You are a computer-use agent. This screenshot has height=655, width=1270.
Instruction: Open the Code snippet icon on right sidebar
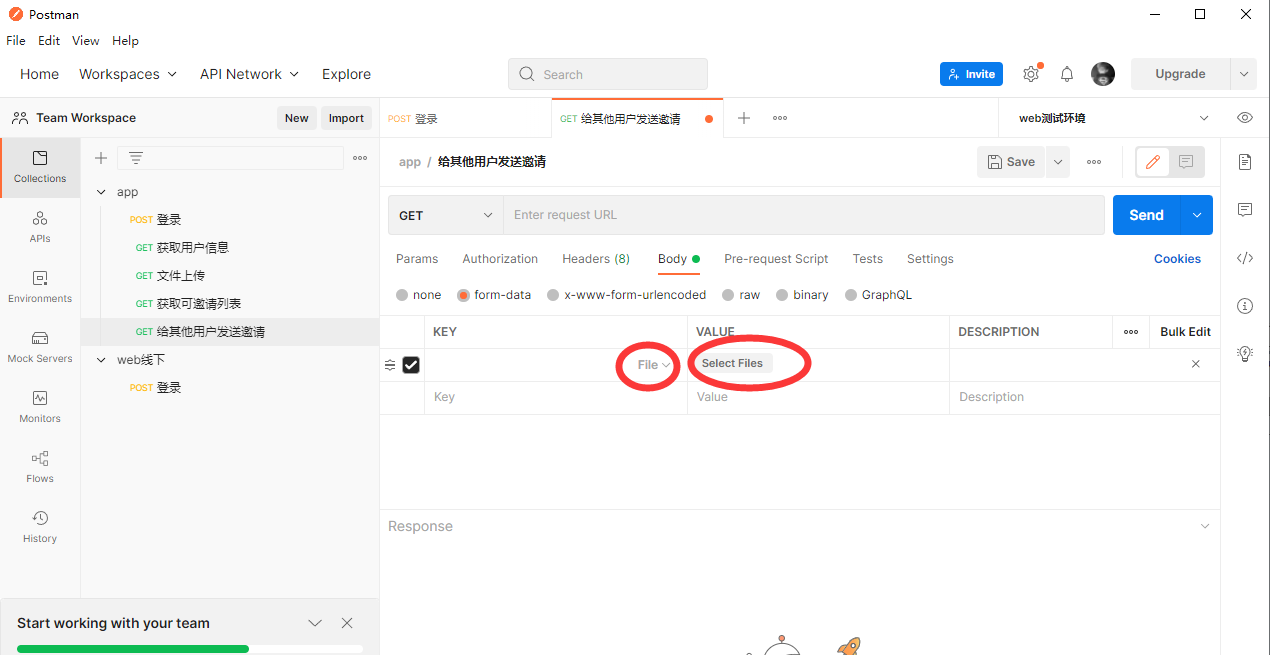pos(1245,257)
